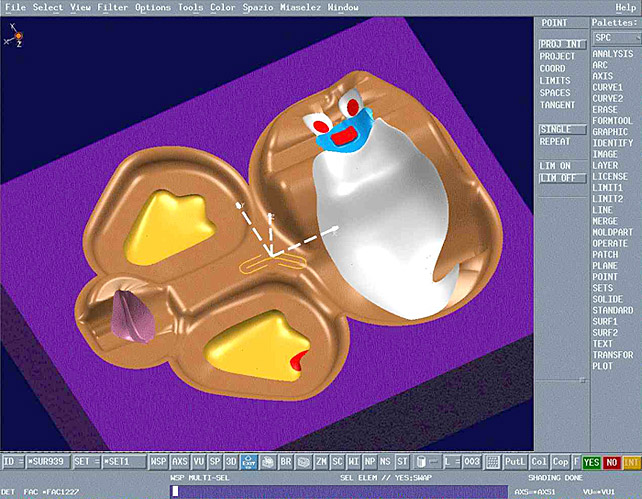Open the View menu
The height and width of the screenshot is (499, 642).
(80, 7)
